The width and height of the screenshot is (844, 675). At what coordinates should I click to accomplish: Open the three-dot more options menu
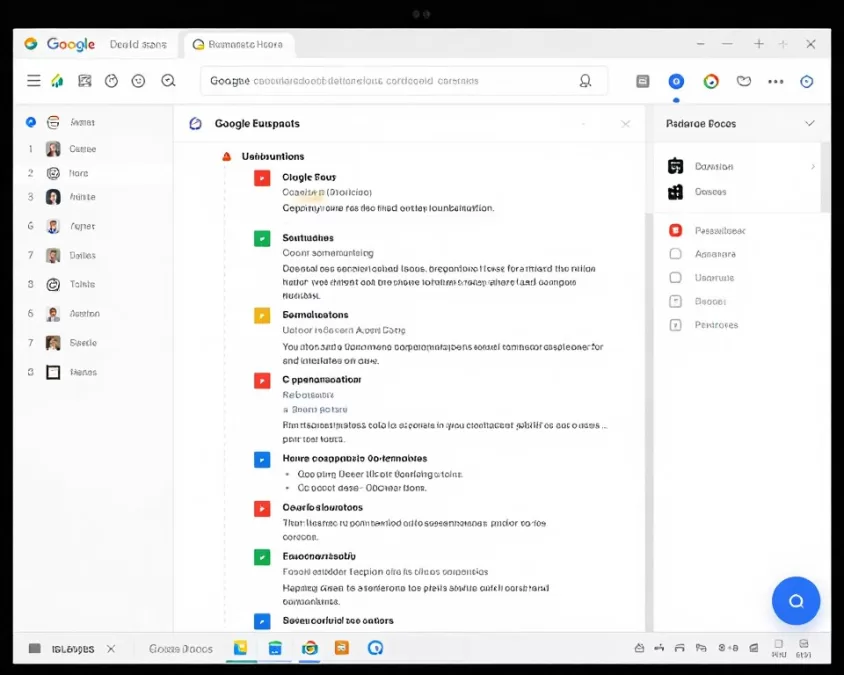tap(776, 81)
